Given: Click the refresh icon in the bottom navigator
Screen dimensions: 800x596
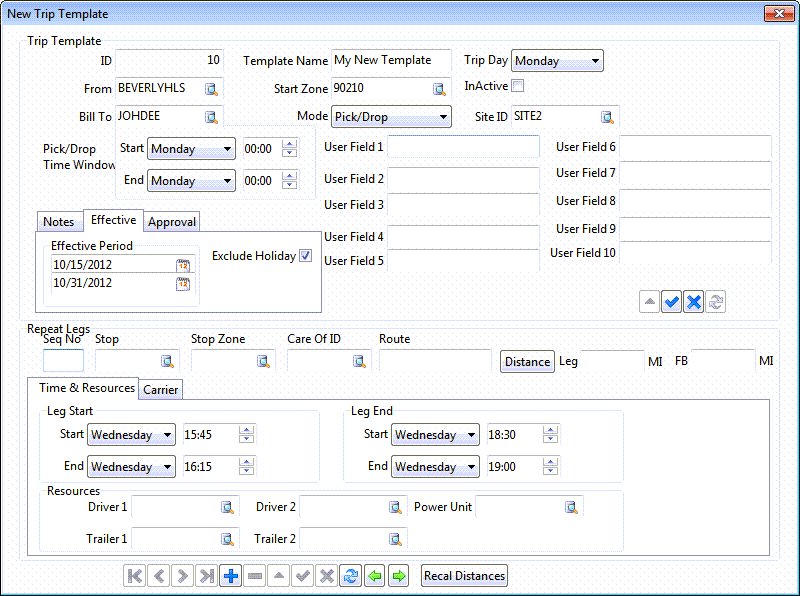Looking at the screenshot, I should [x=350, y=576].
